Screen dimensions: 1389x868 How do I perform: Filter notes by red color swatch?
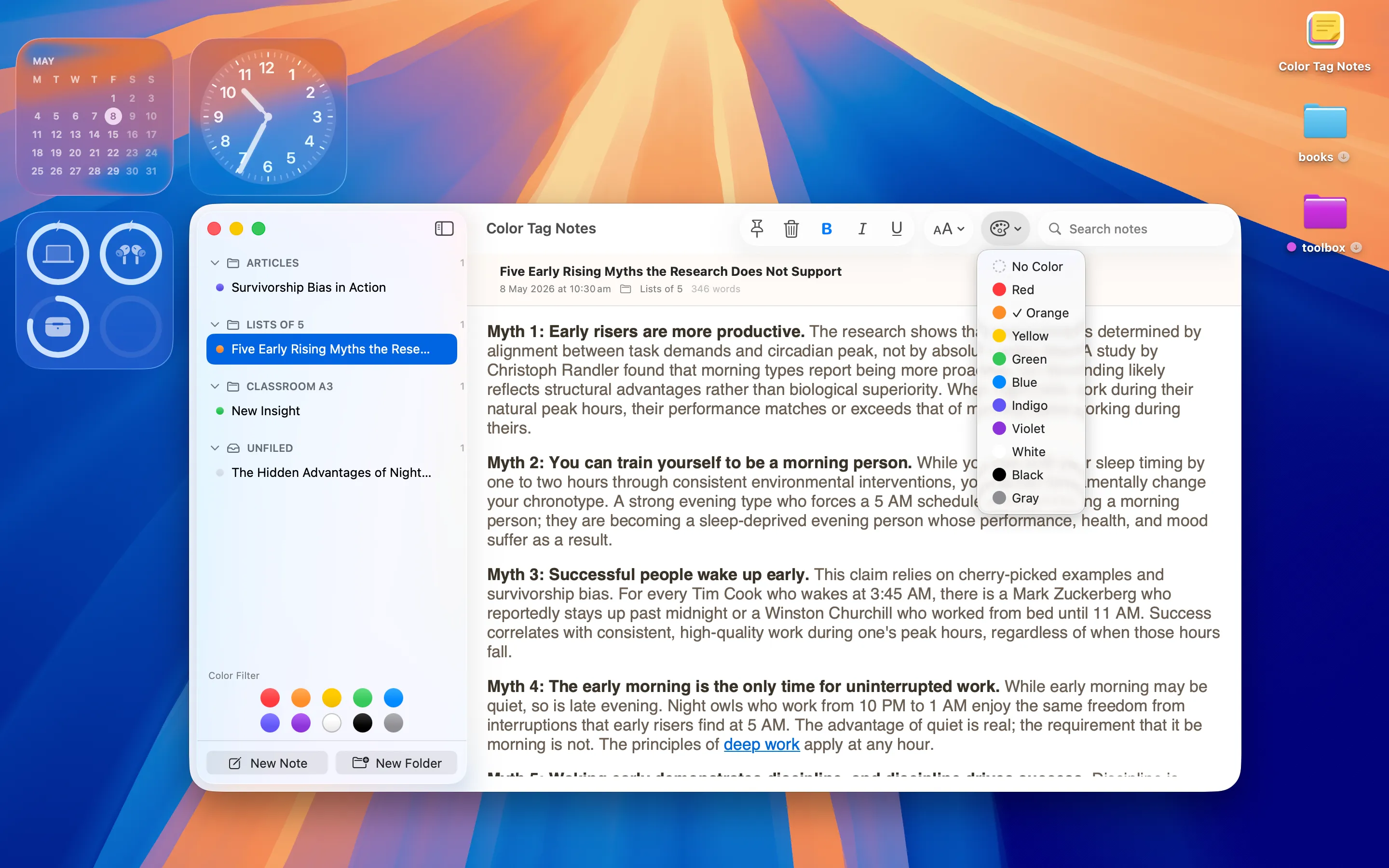pos(270,697)
